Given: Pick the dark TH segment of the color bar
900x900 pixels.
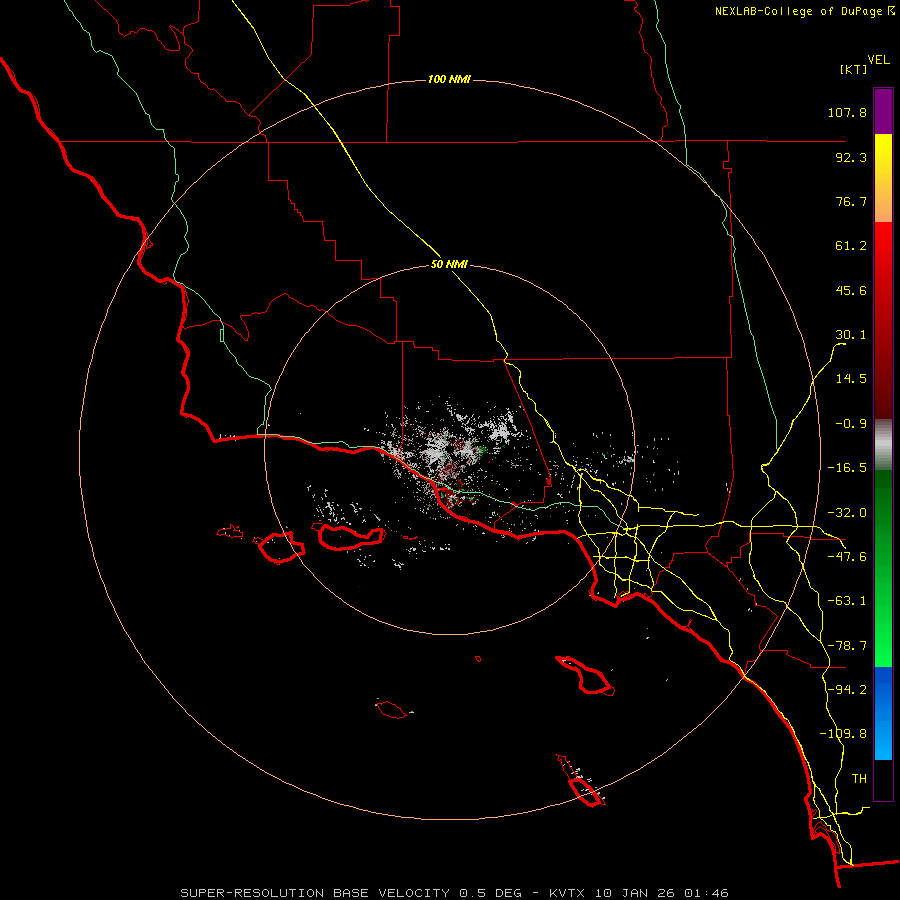Looking at the screenshot, I should pyautogui.click(x=883, y=779).
